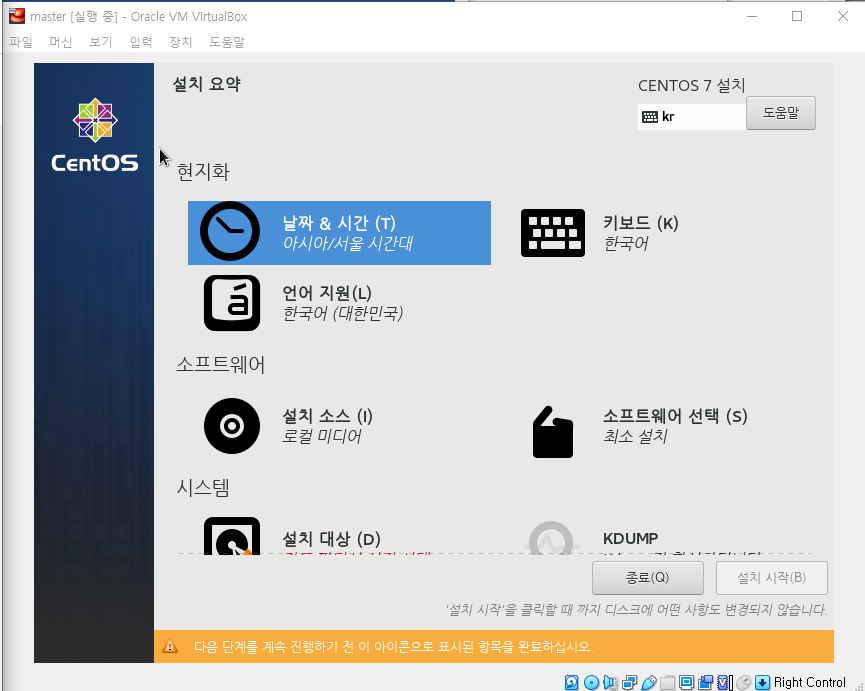Click the shared folders status icon
The width and height of the screenshot is (865, 691).
(668, 682)
